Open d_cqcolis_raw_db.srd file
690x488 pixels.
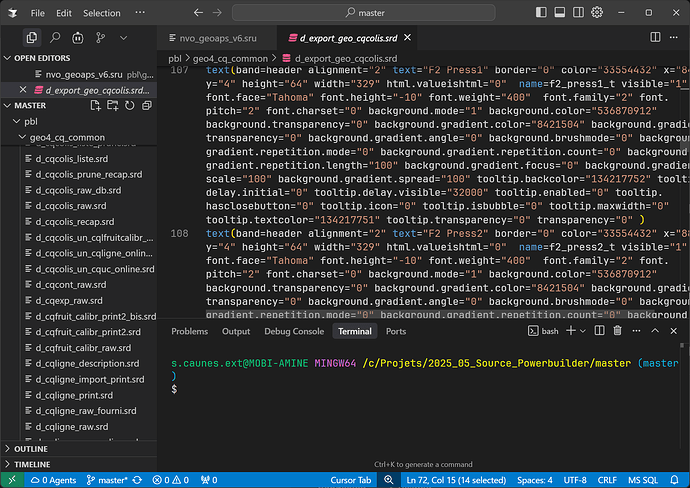(78, 191)
